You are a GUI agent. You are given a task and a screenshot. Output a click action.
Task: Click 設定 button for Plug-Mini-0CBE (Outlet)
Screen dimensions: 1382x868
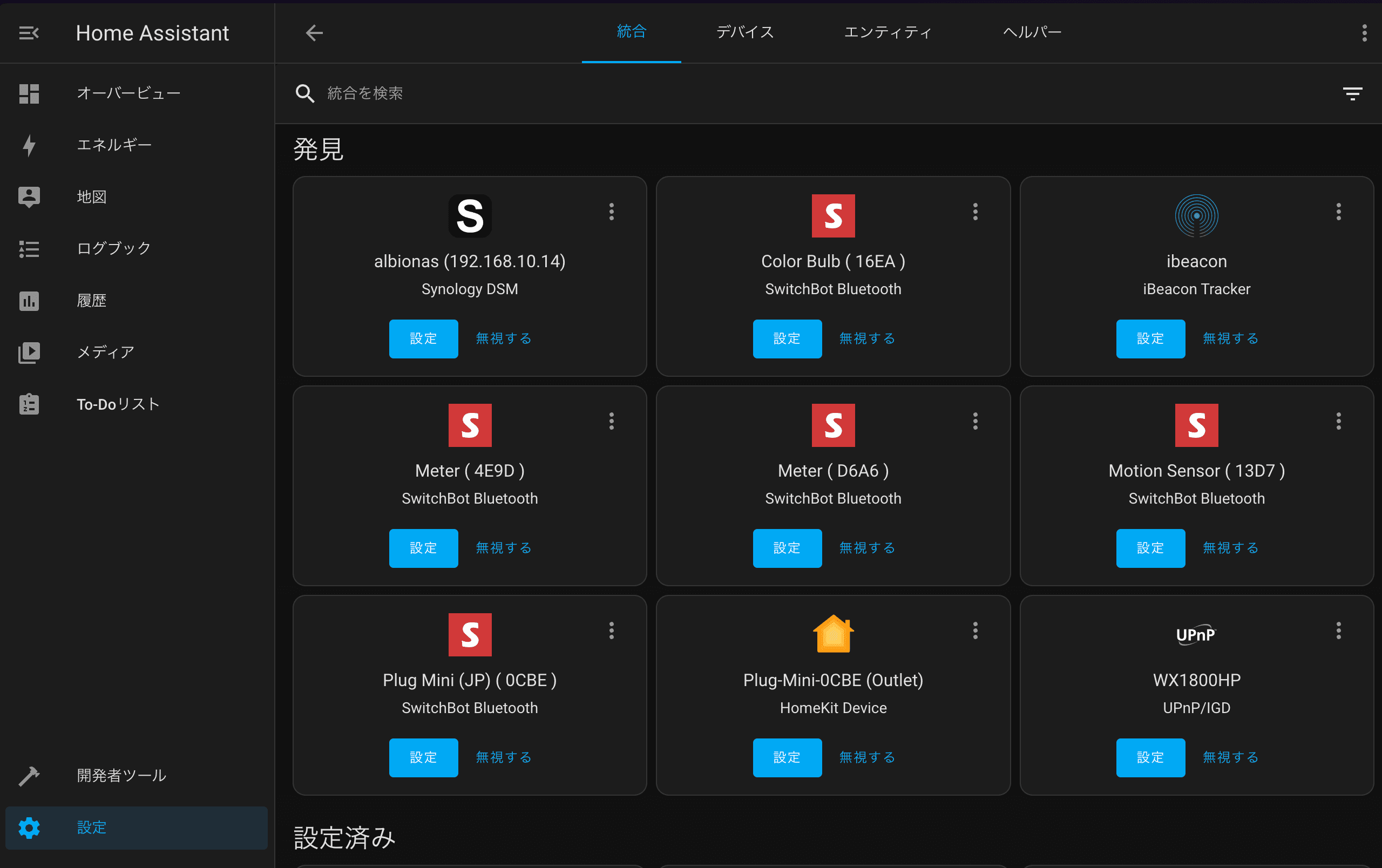[x=787, y=757]
